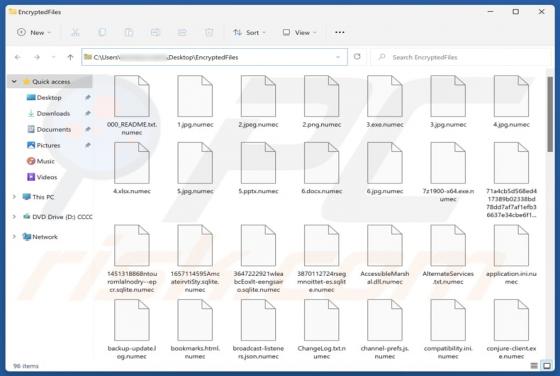Click the Paste icon in toolbar
560x376 pixels.
(x=129, y=32)
